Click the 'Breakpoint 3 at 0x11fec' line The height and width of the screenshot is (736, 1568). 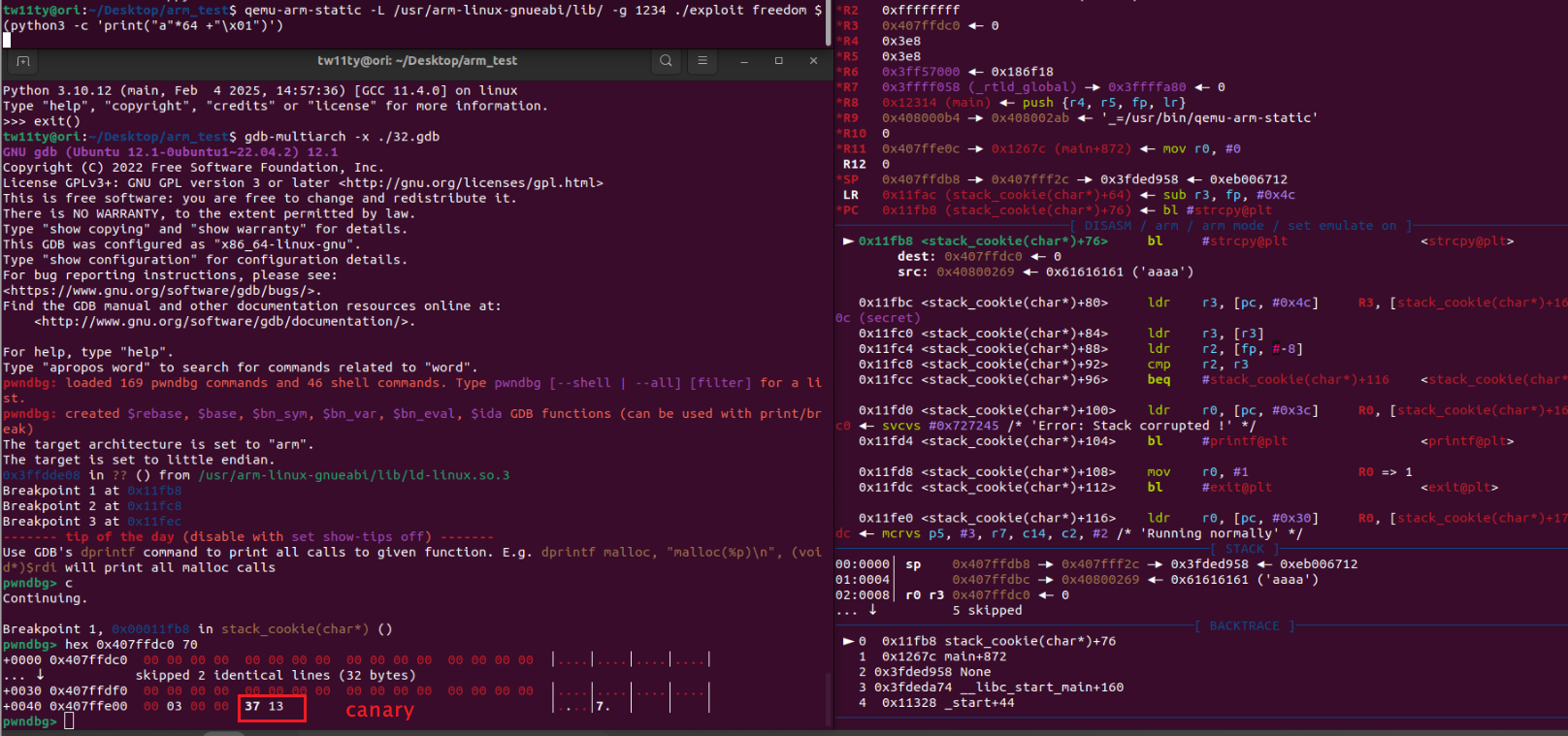(x=92, y=522)
